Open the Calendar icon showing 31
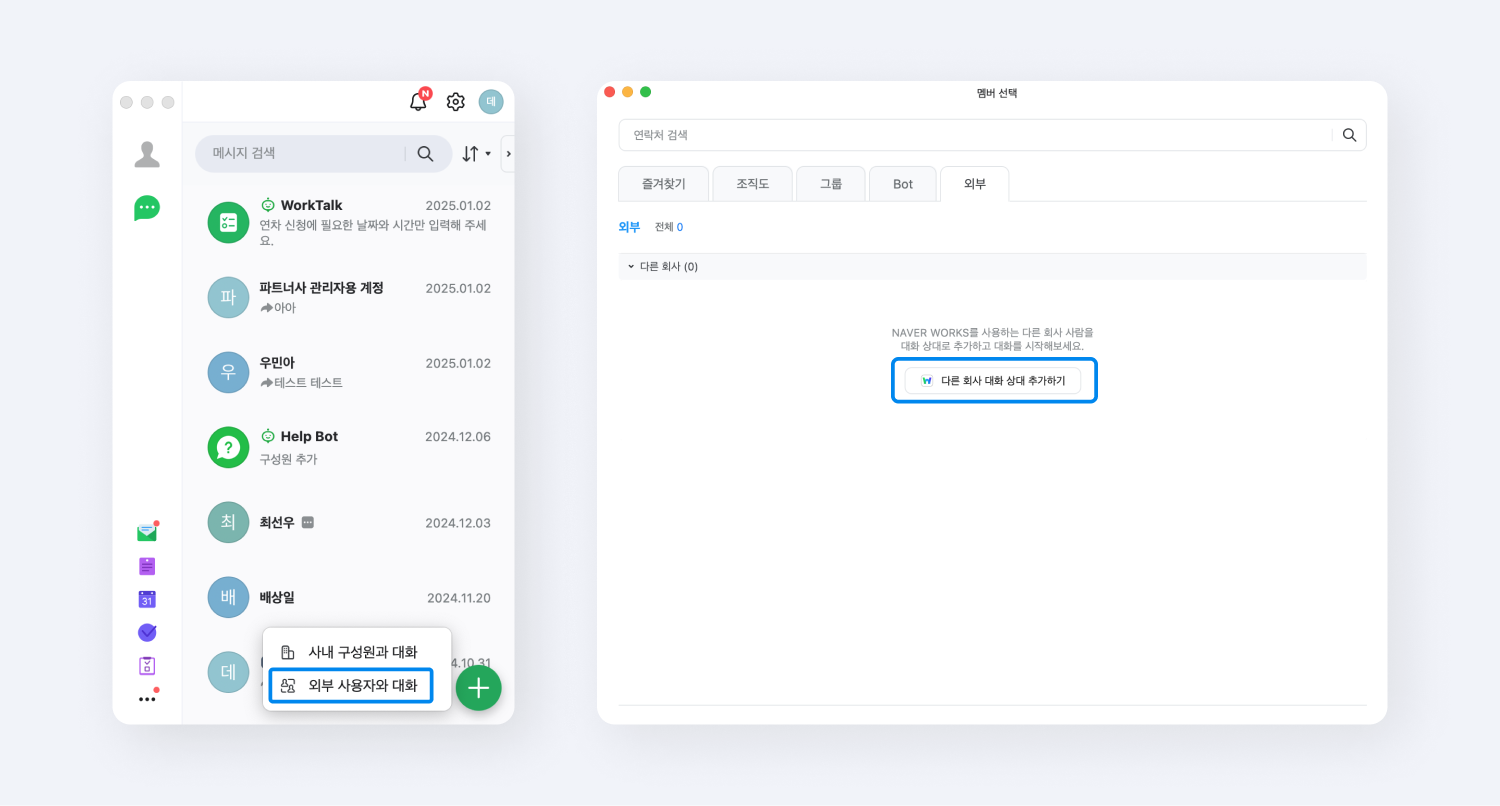Screen dimensions: 1500x806 (x=147, y=599)
